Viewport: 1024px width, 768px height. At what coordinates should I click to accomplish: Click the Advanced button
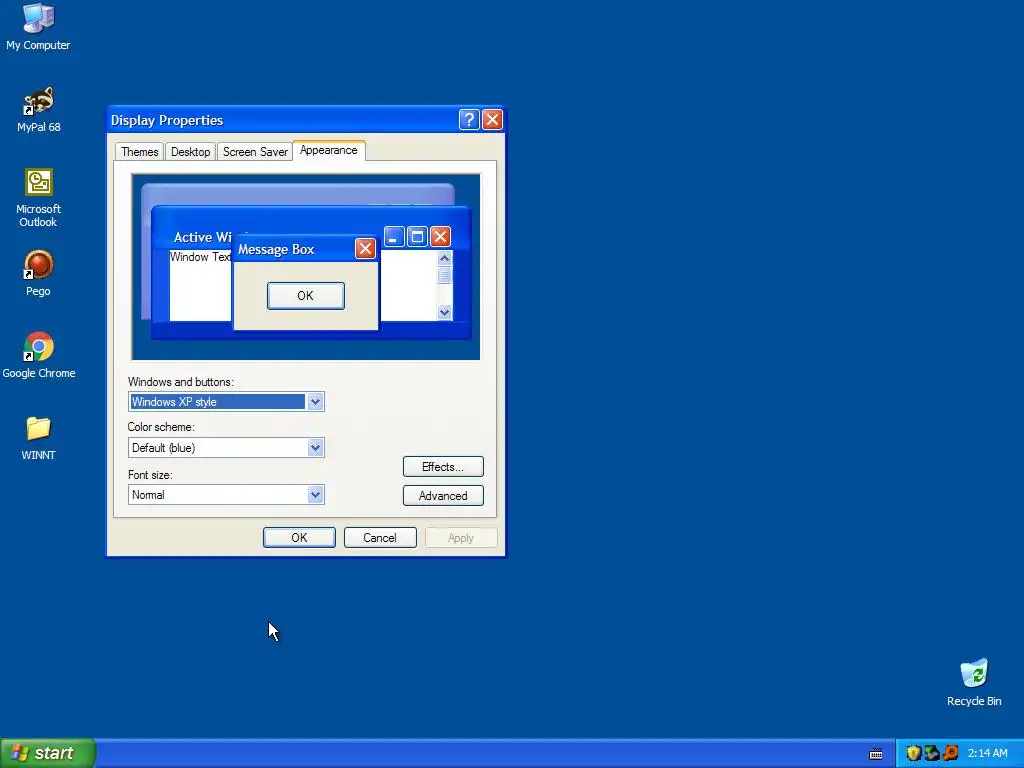pos(443,496)
